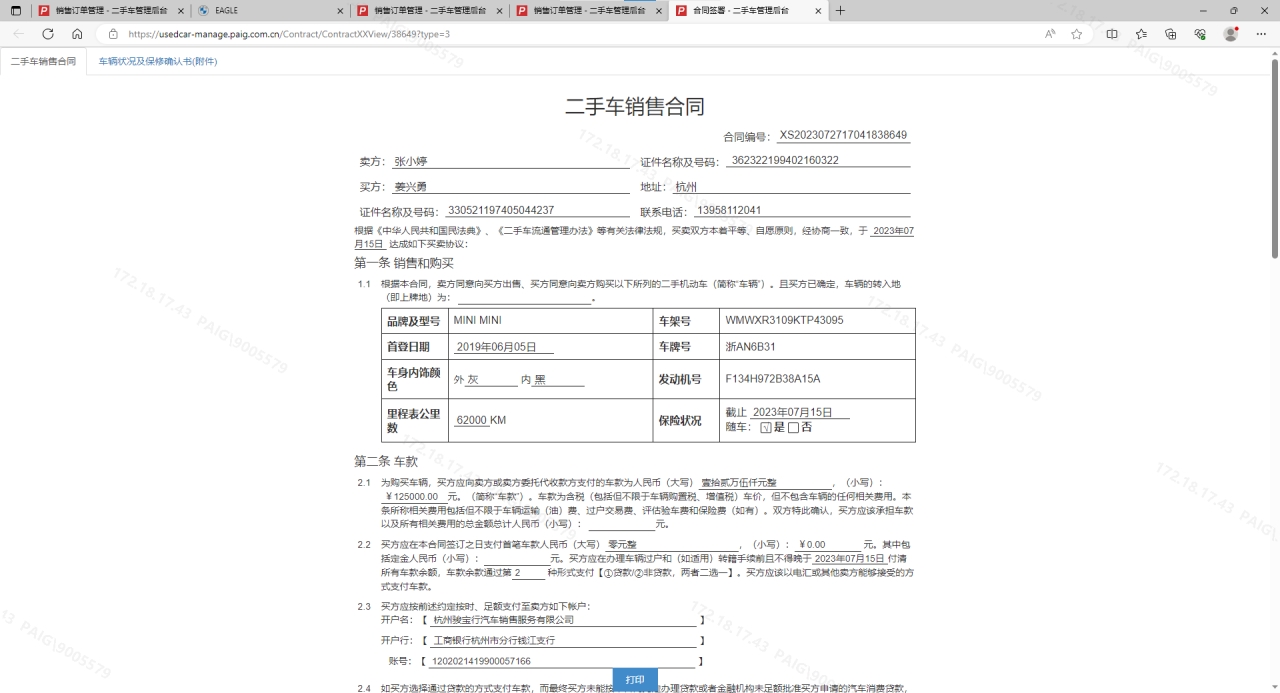
Task: Edit the 联系电话 field 13958112041
Action: (802, 211)
